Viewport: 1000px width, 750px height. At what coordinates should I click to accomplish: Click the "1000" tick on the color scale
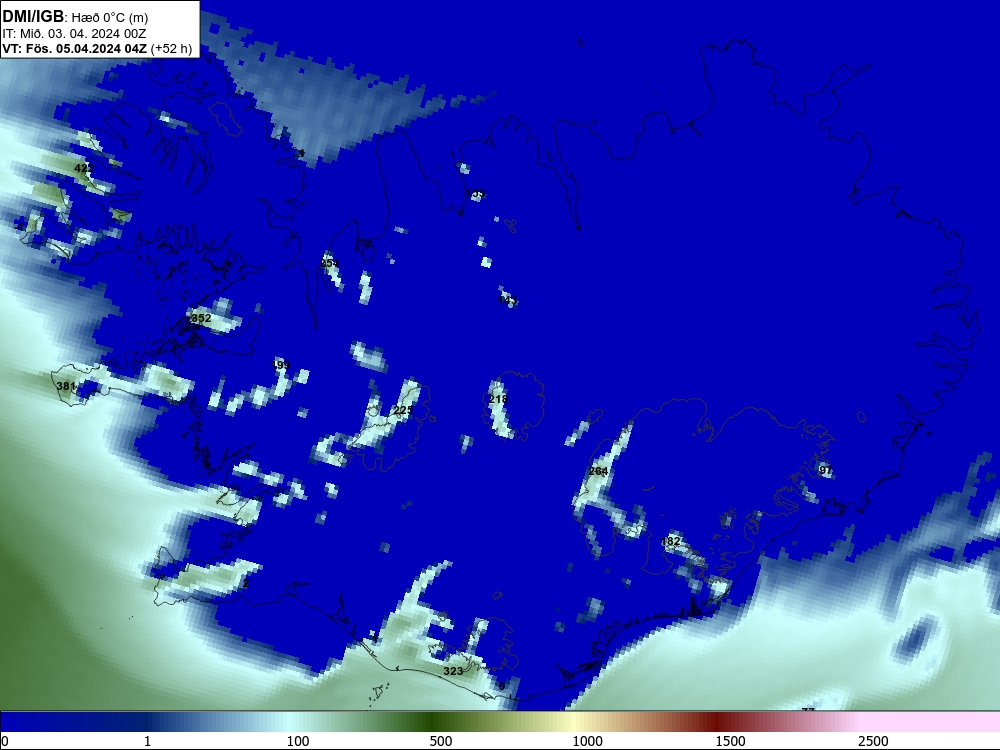pyautogui.click(x=587, y=741)
